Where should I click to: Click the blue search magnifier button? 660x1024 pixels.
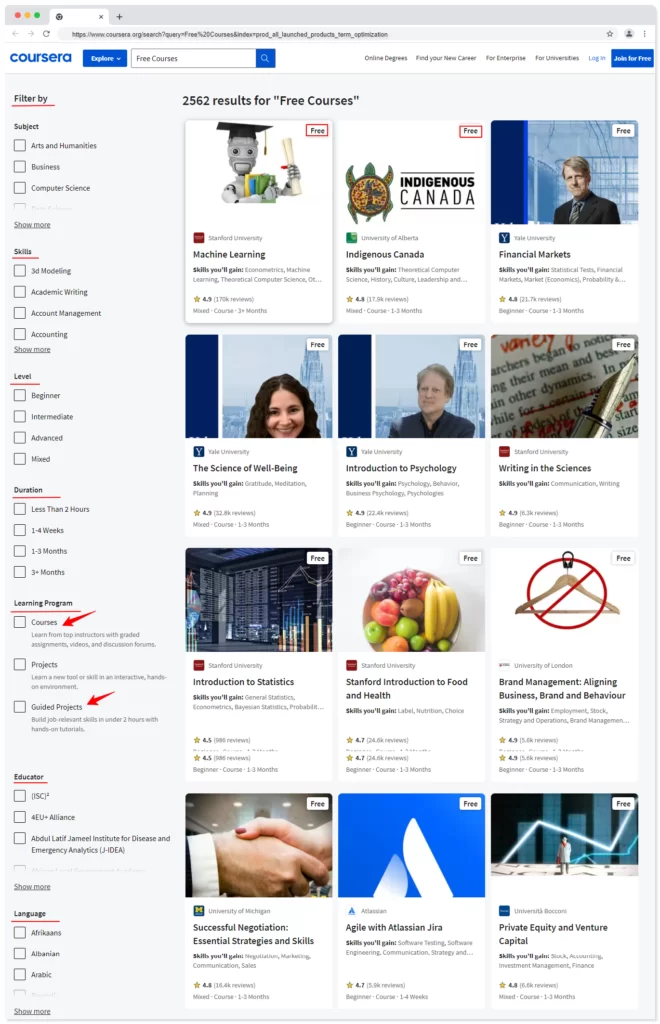[265, 58]
